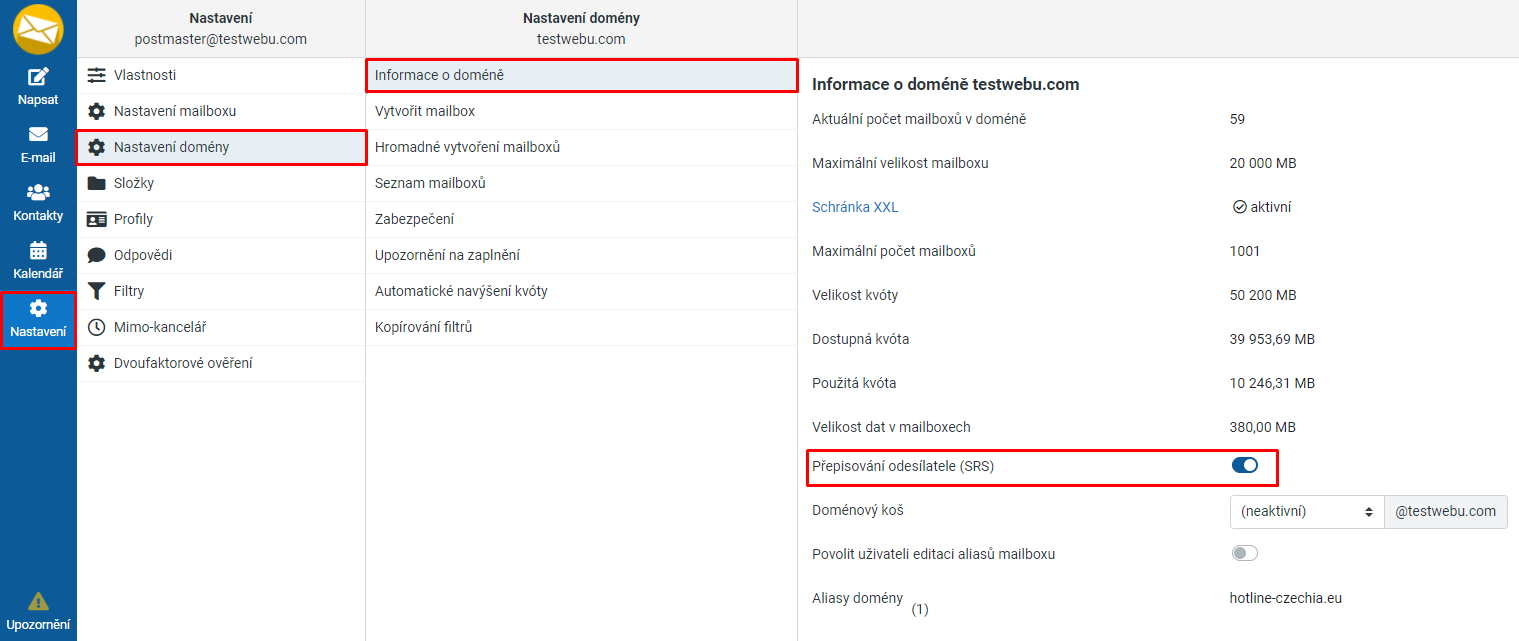Open the Kalendář calendar icon
This screenshot has height=641, width=1519.
38,250
